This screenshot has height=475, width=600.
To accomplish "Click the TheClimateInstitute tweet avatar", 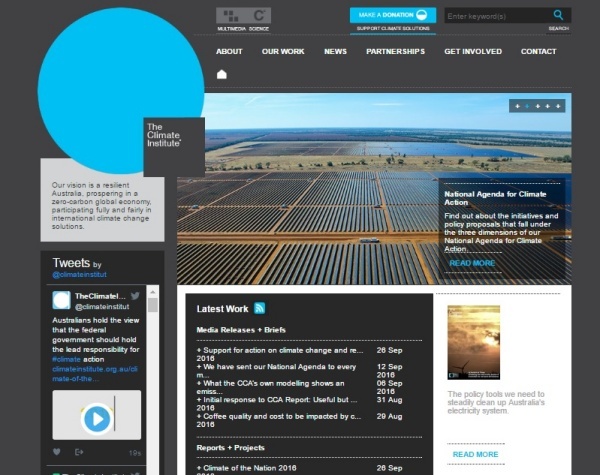I will click(x=62, y=300).
